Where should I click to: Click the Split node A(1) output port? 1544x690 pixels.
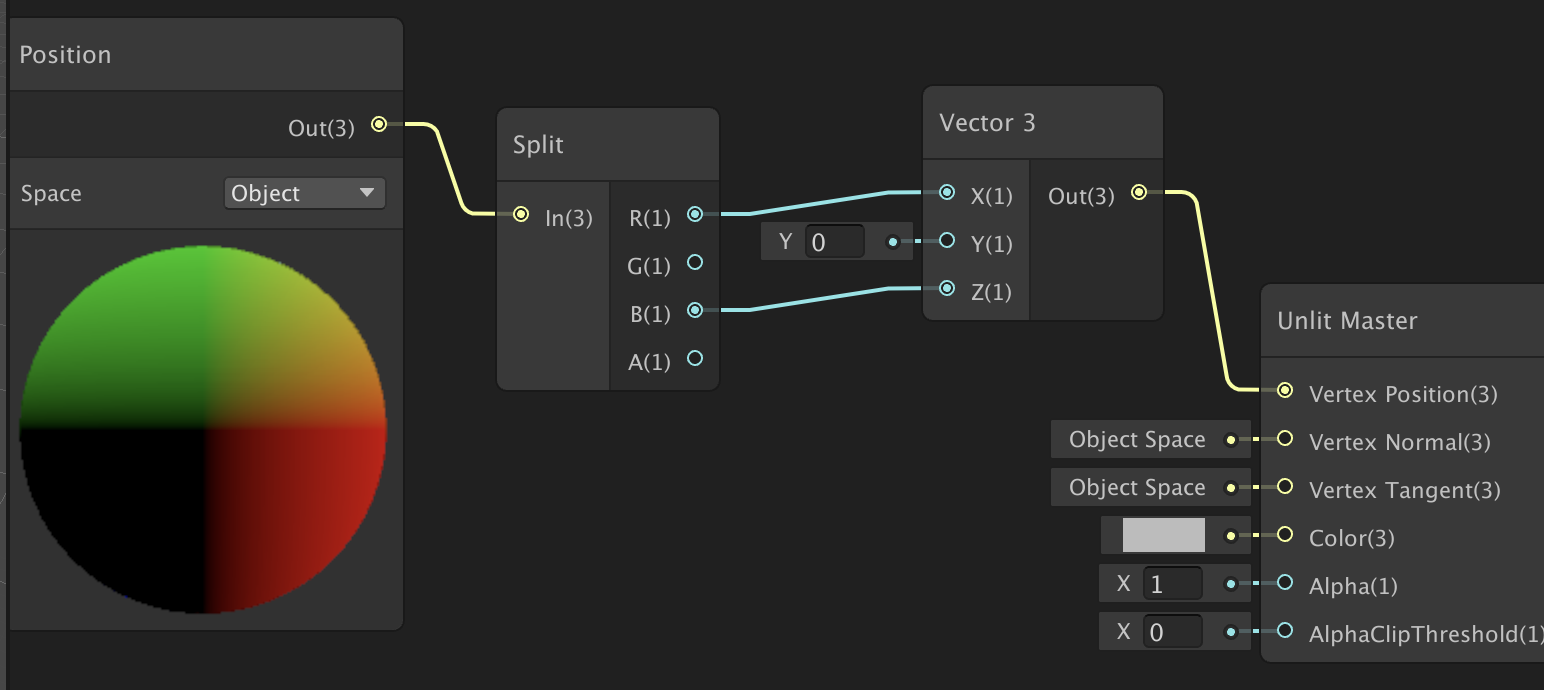point(695,358)
